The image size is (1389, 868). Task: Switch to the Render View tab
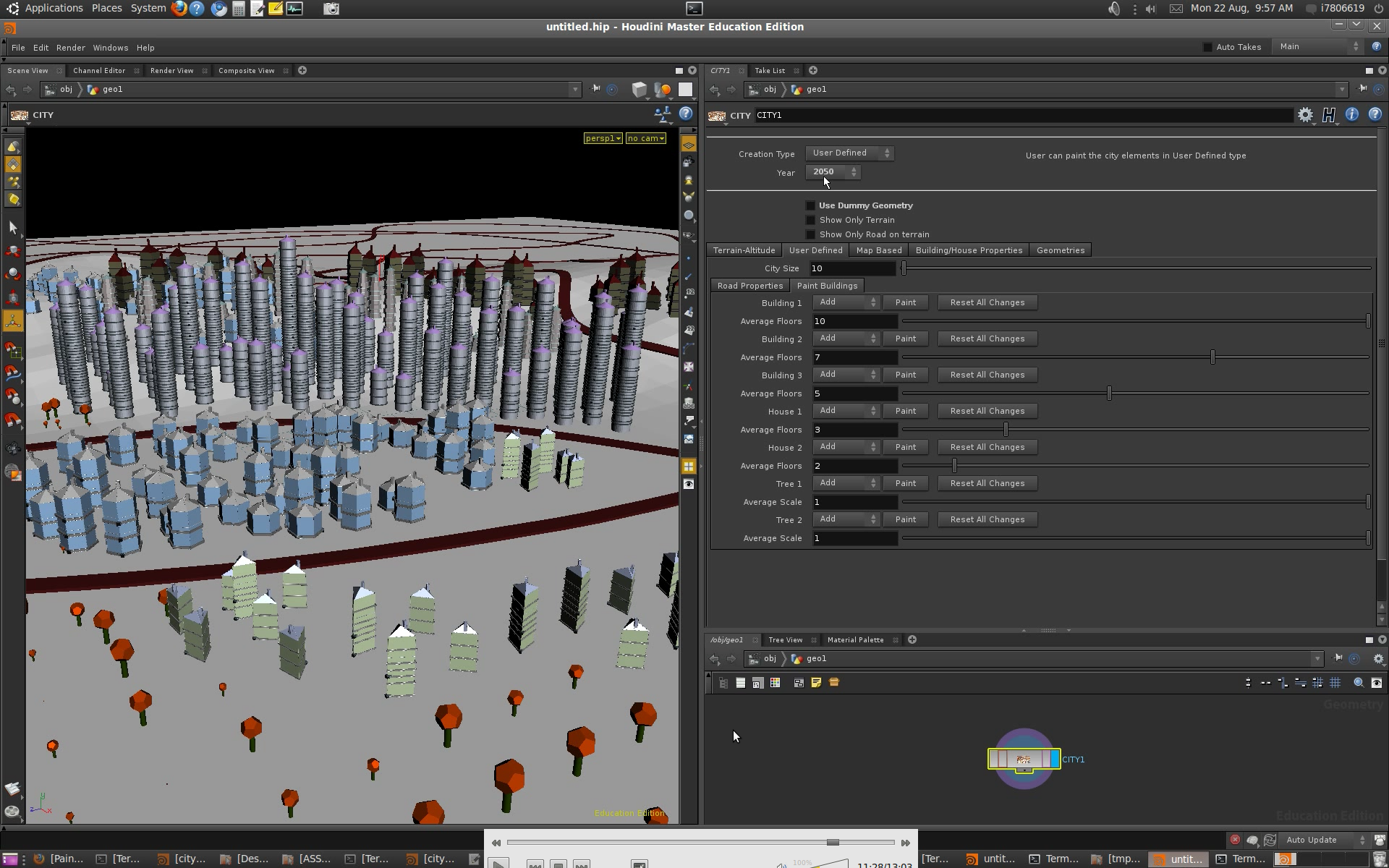pyautogui.click(x=171, y=71)
